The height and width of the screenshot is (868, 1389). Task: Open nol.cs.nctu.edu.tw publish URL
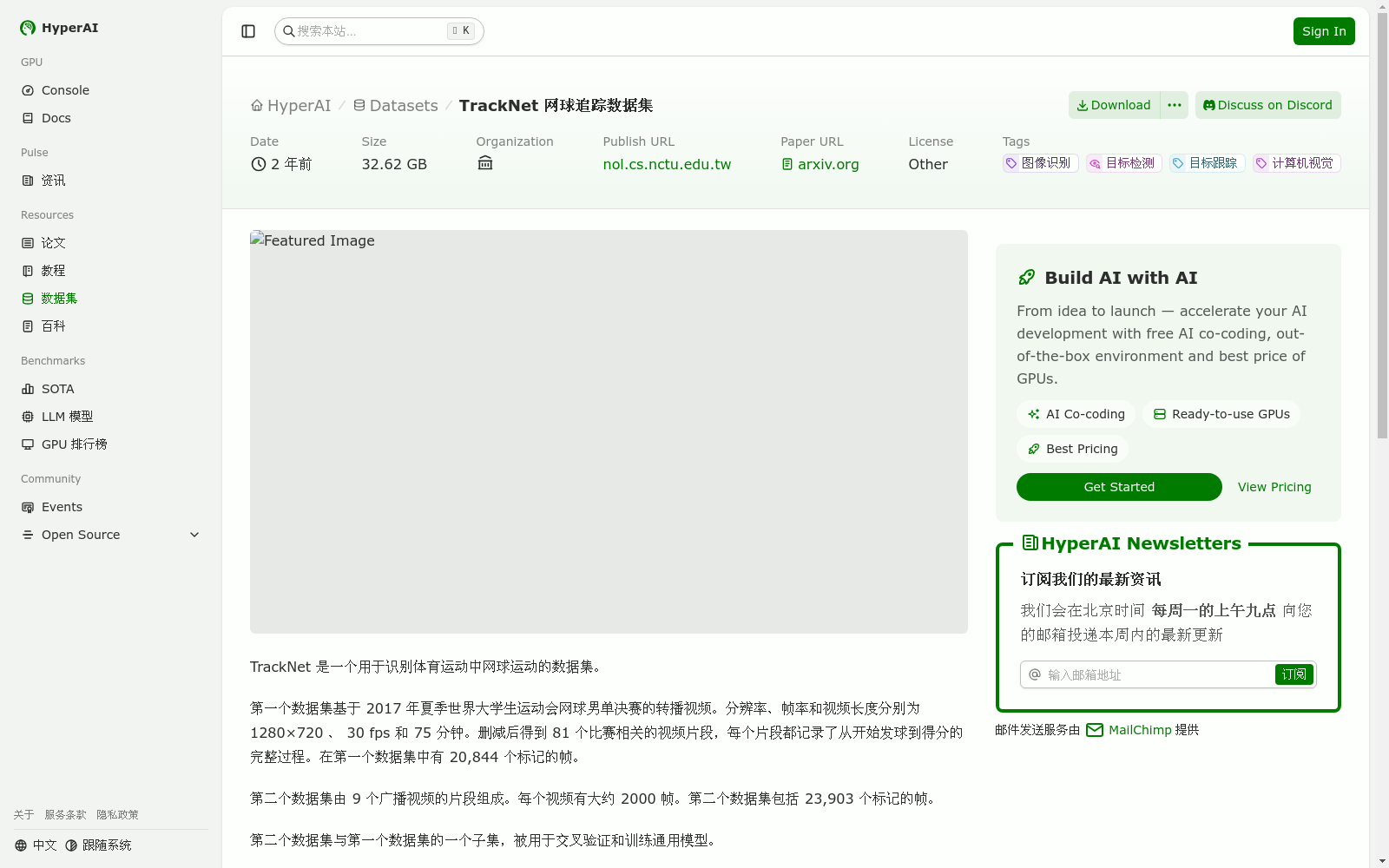pyautogui.click(x=667, y=164)
